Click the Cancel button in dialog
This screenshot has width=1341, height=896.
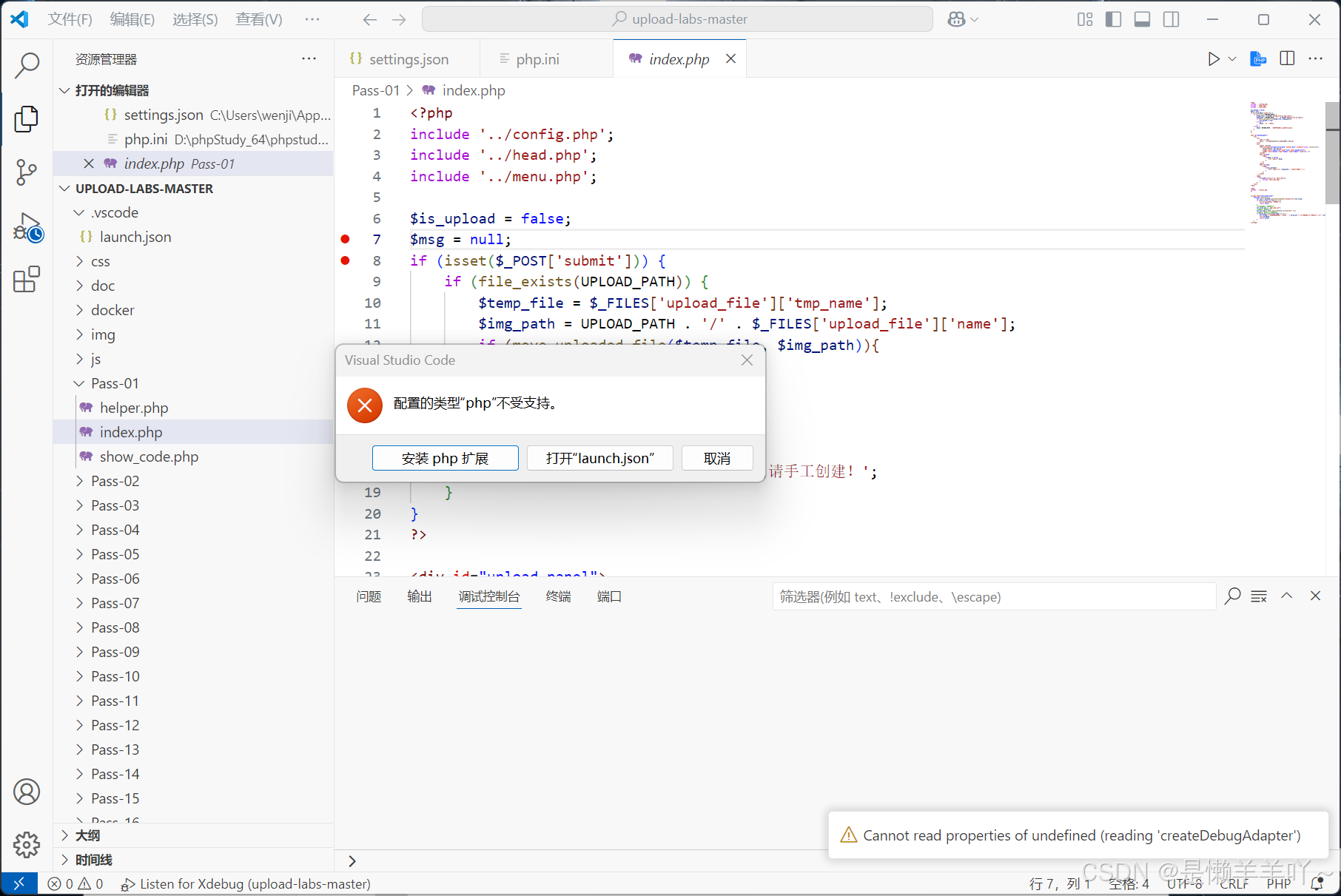717,458
